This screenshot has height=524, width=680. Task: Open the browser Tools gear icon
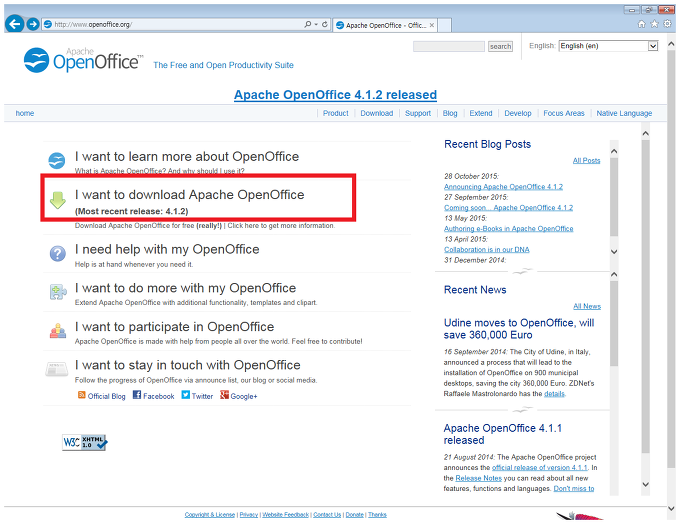click(668, 23)
